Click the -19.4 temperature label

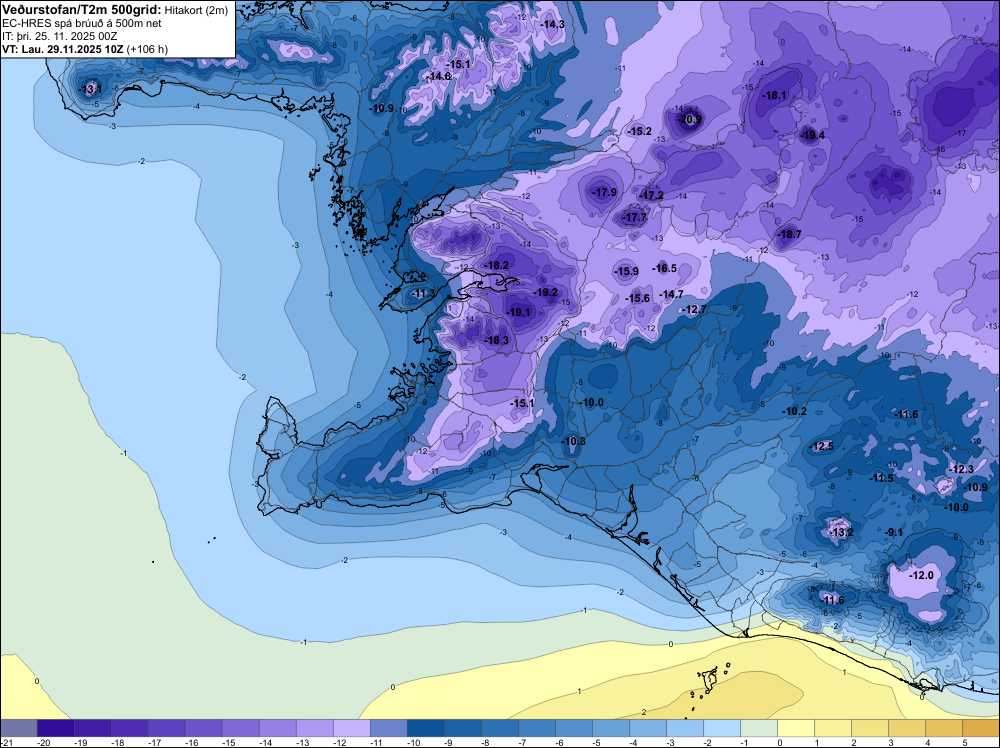click(812, 135)
